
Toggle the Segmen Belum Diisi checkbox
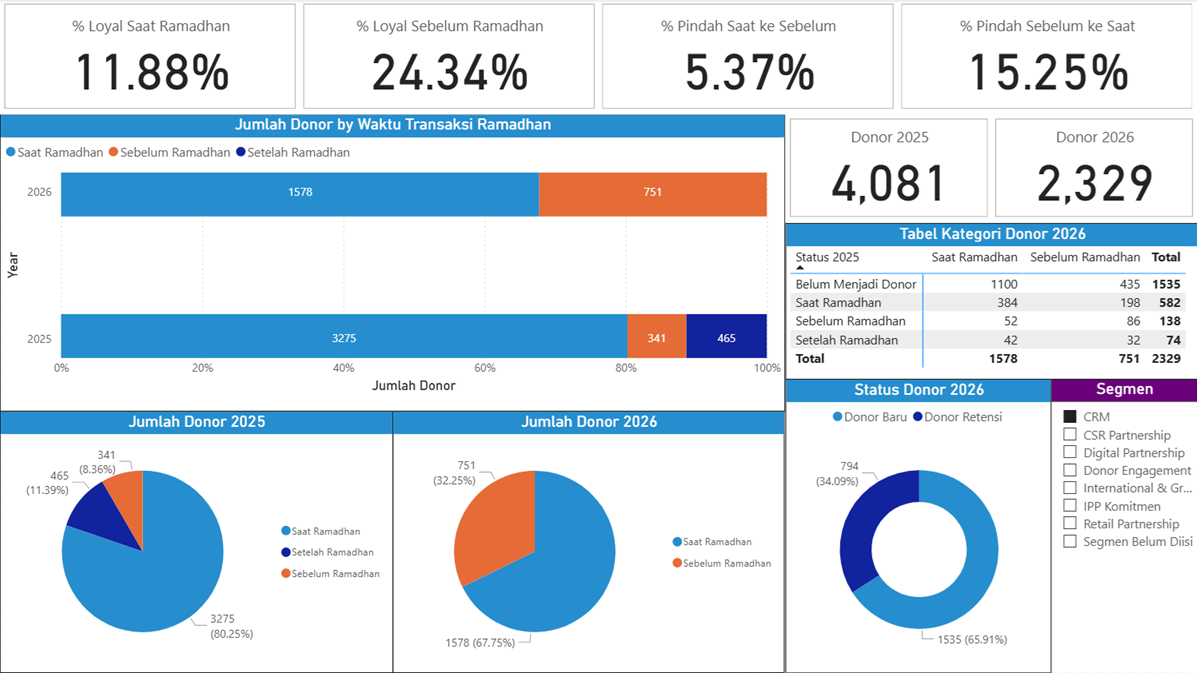click(x=1070, y=541)
